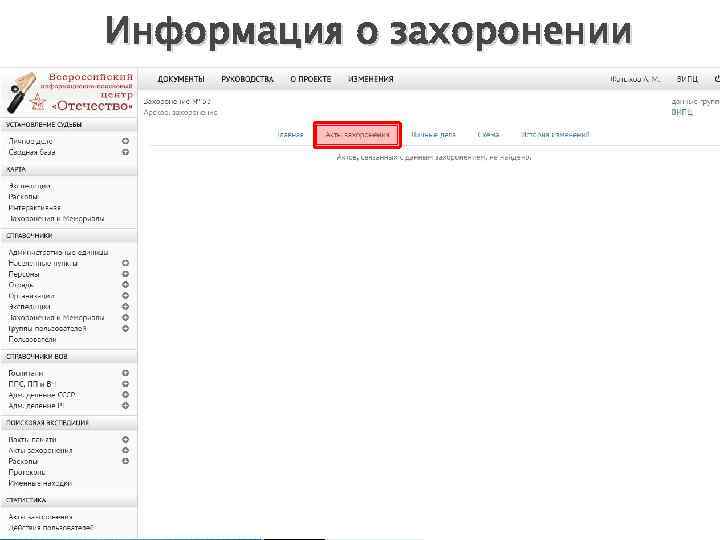Open Действия пользователей statistics
The height and width of the screenshot is (540, 720).
tap(51, 528)
